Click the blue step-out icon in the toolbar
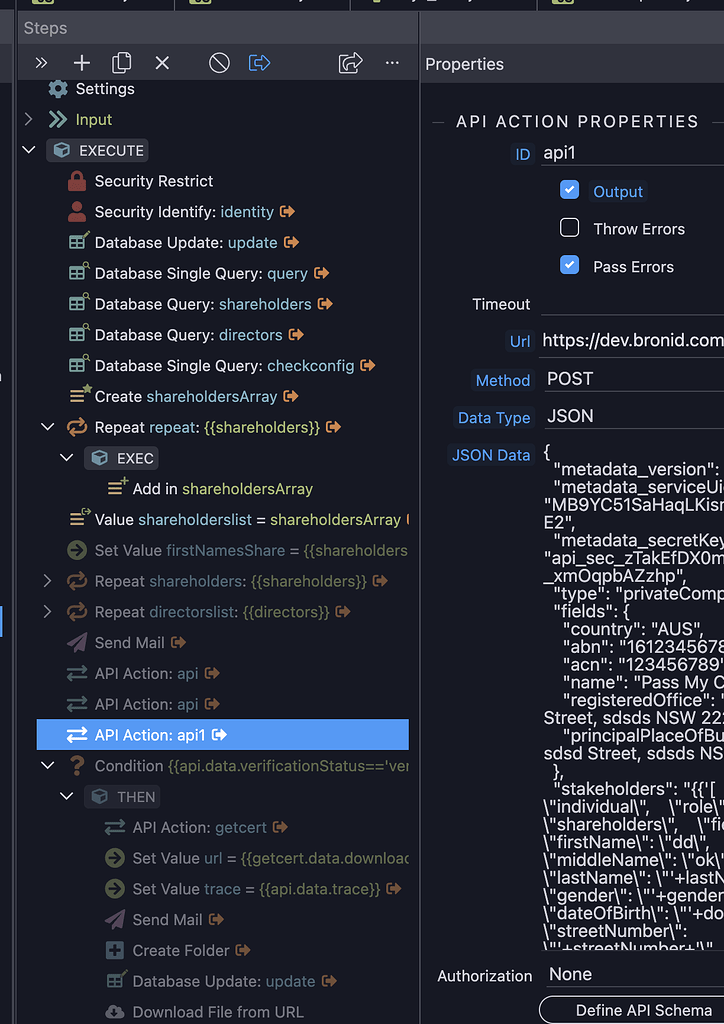The height and width of the screenshot is (1024, 724). 259,62
